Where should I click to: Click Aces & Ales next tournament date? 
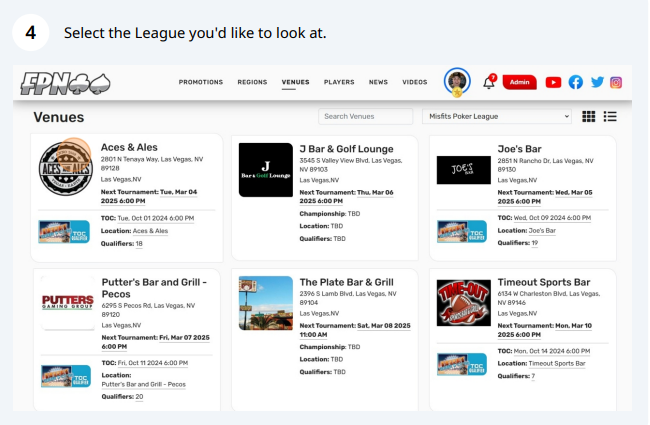[149, 197]
